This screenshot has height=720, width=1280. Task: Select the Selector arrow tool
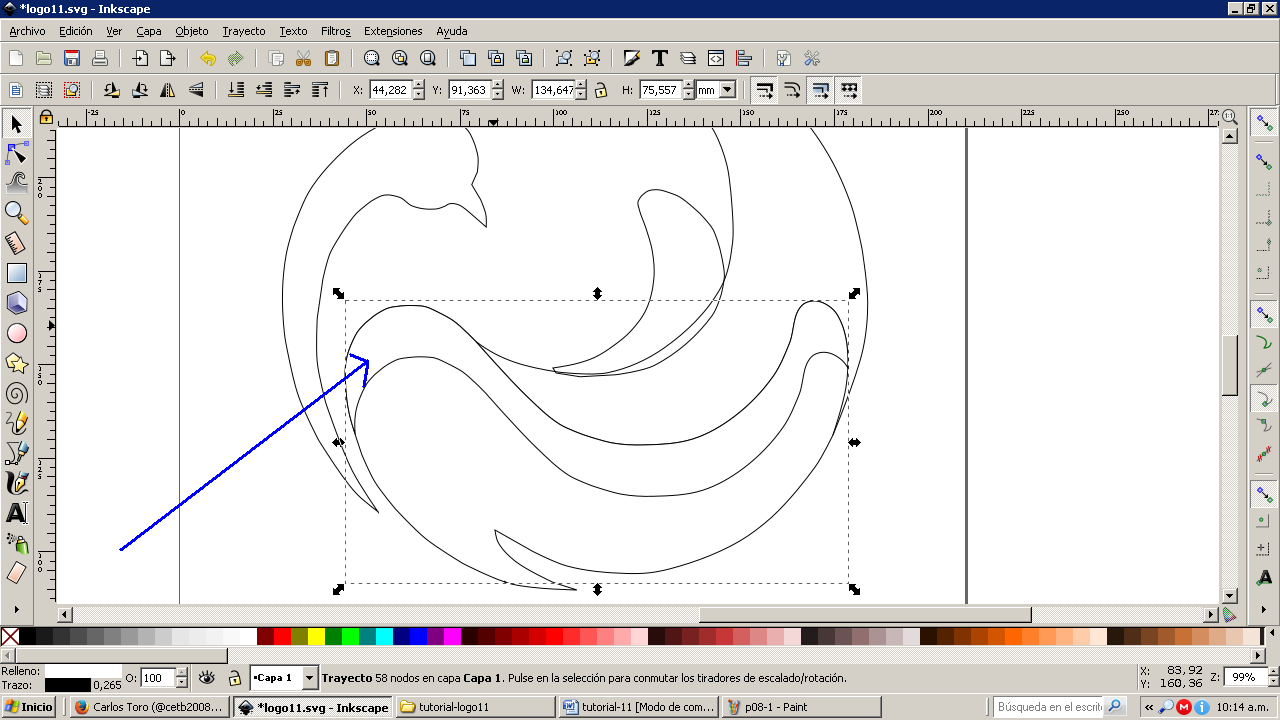(x=16, y=124)
